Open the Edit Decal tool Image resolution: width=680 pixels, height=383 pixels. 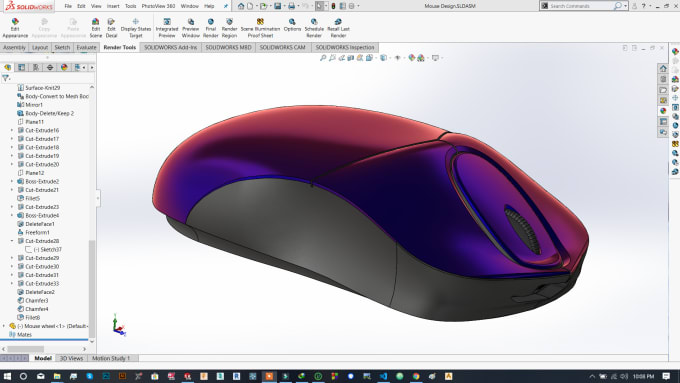[111, 28]
